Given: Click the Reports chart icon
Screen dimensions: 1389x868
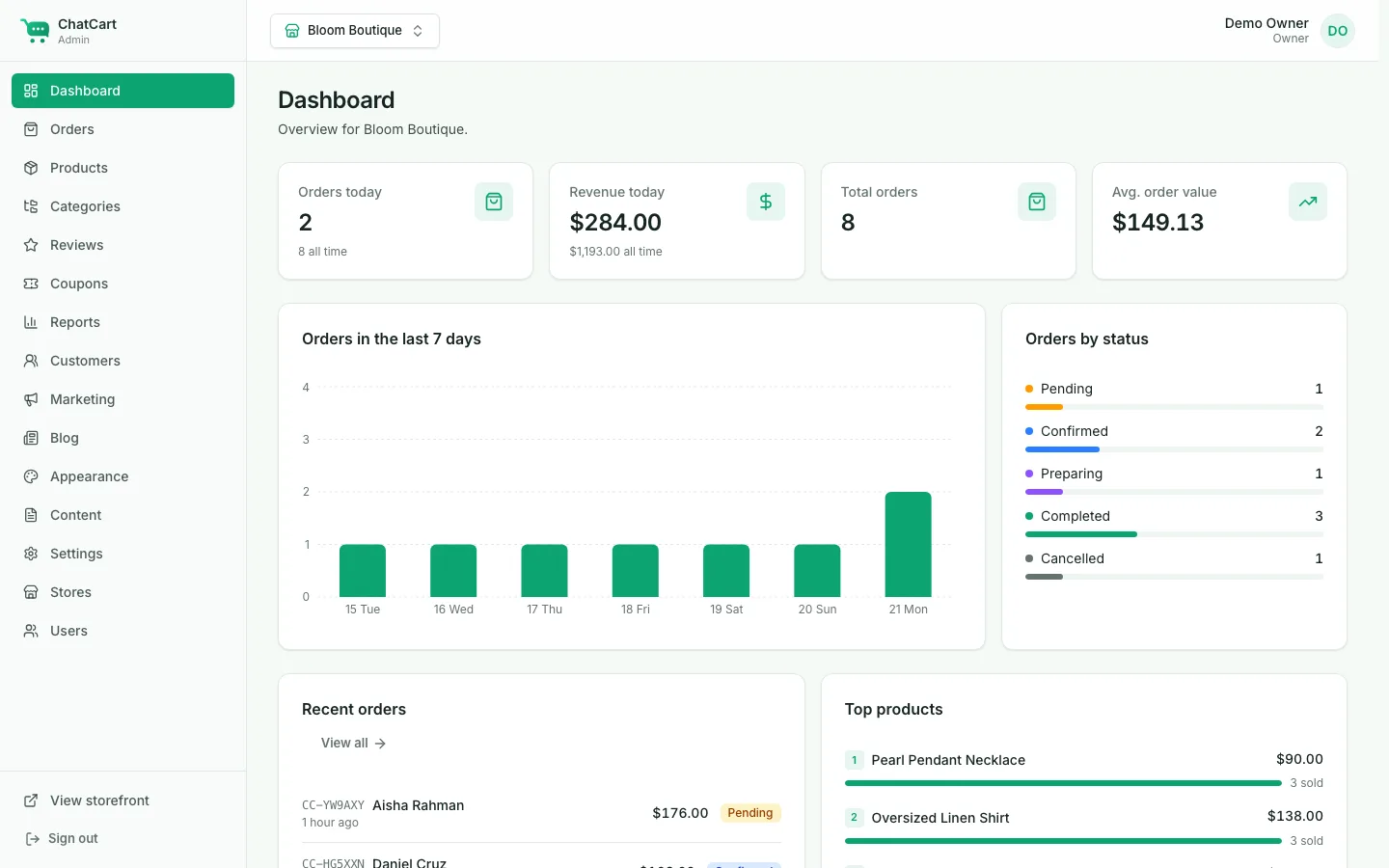Looking at the screenshot, I should (x=31, y=322).
